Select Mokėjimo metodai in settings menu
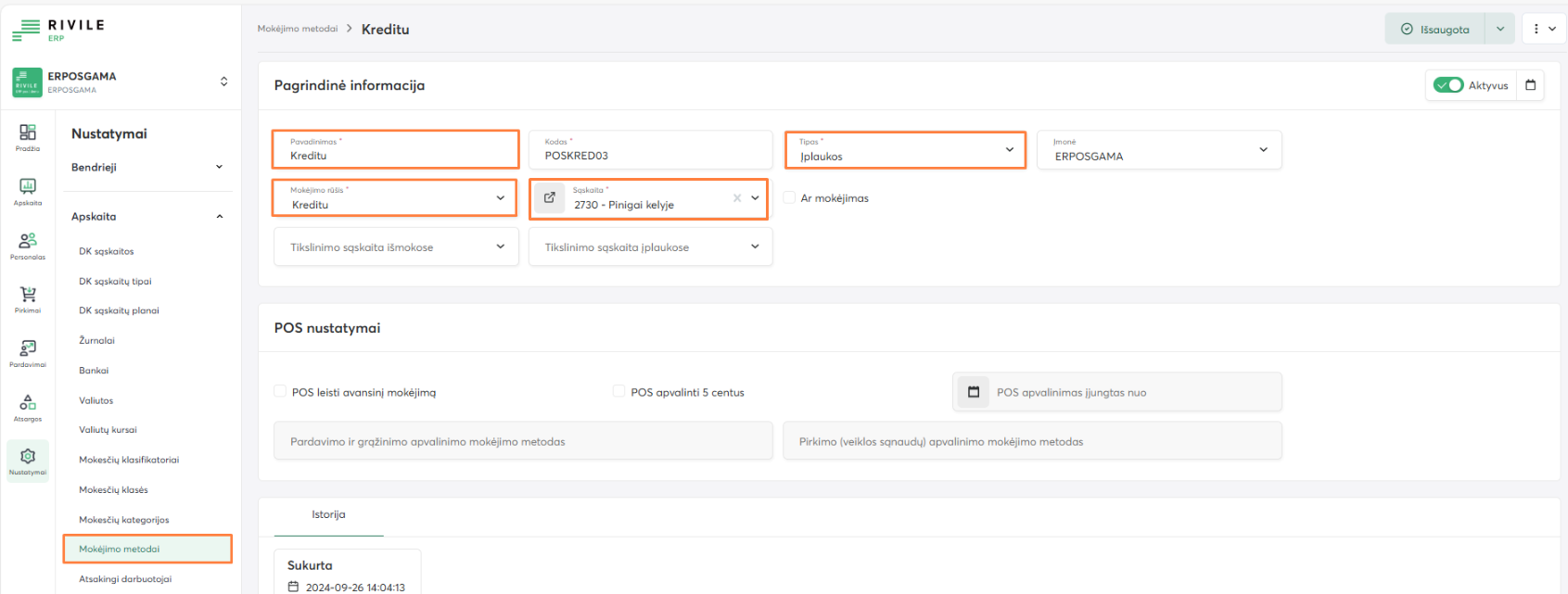 coord(120,550)
